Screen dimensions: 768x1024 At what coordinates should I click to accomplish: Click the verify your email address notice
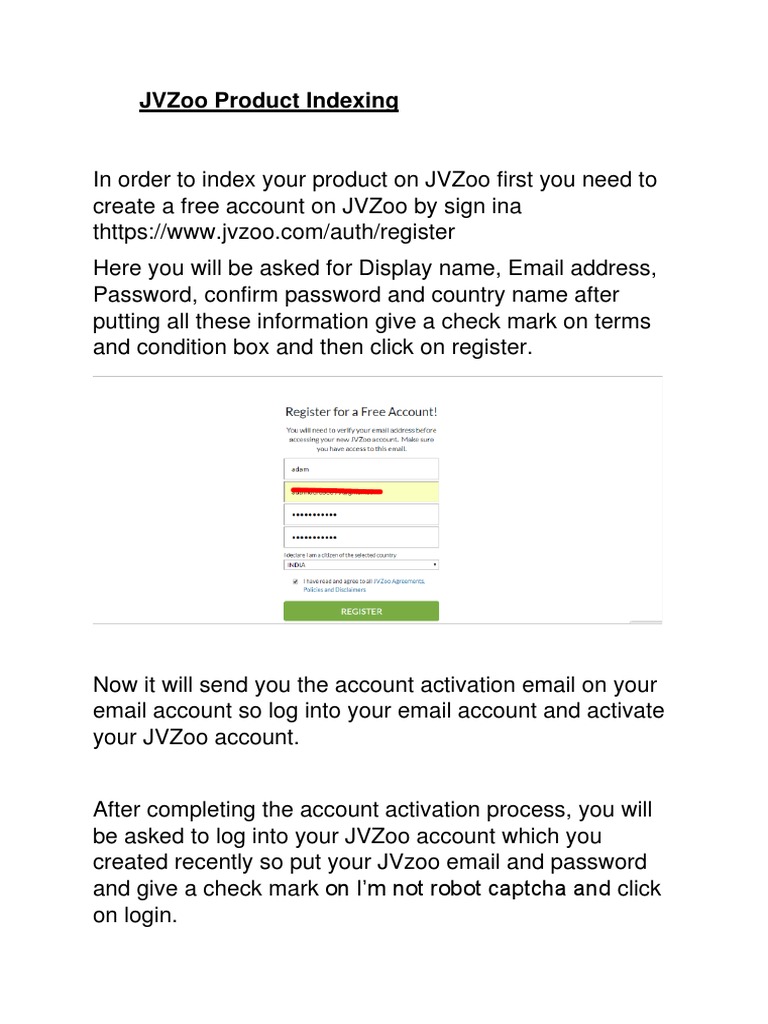point(361,439)
